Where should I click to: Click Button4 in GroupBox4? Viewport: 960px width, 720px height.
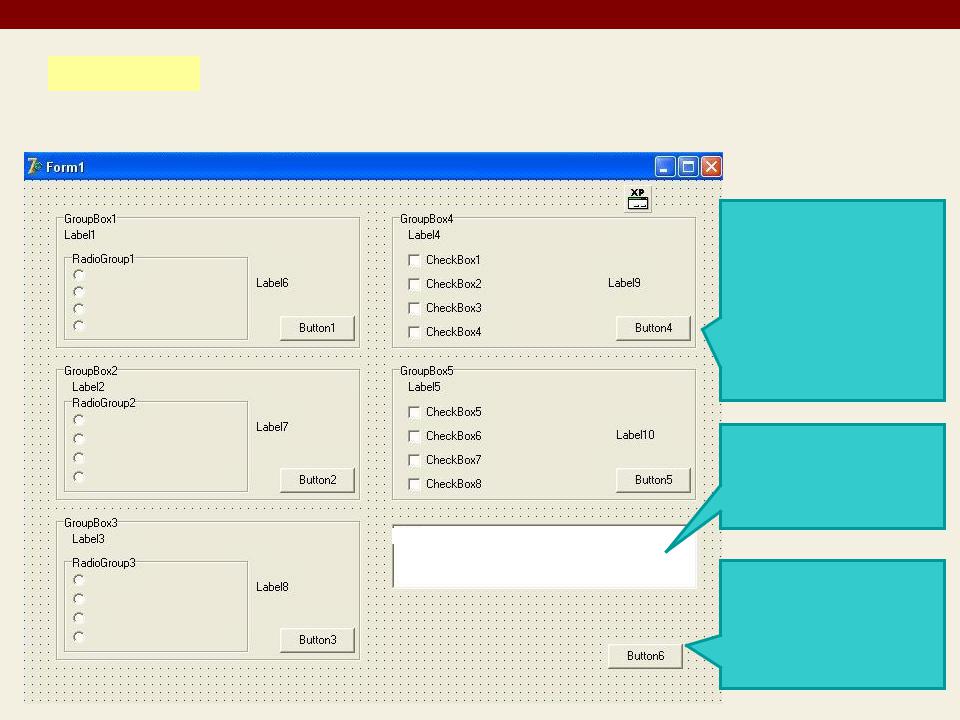(x=653, y=328)
